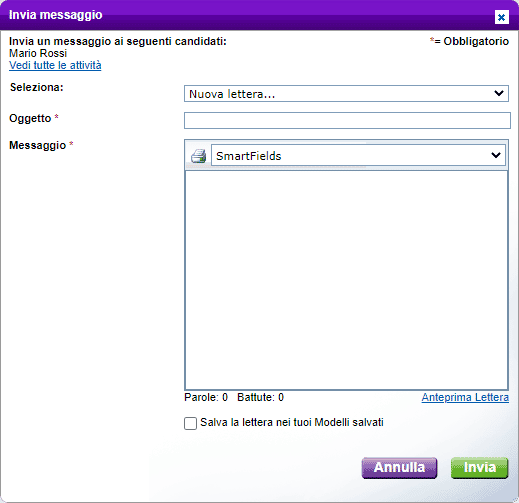This screenshot has width=519, height=503.
Task: Click the Oggetto field label
Action: tap(30, 118)
